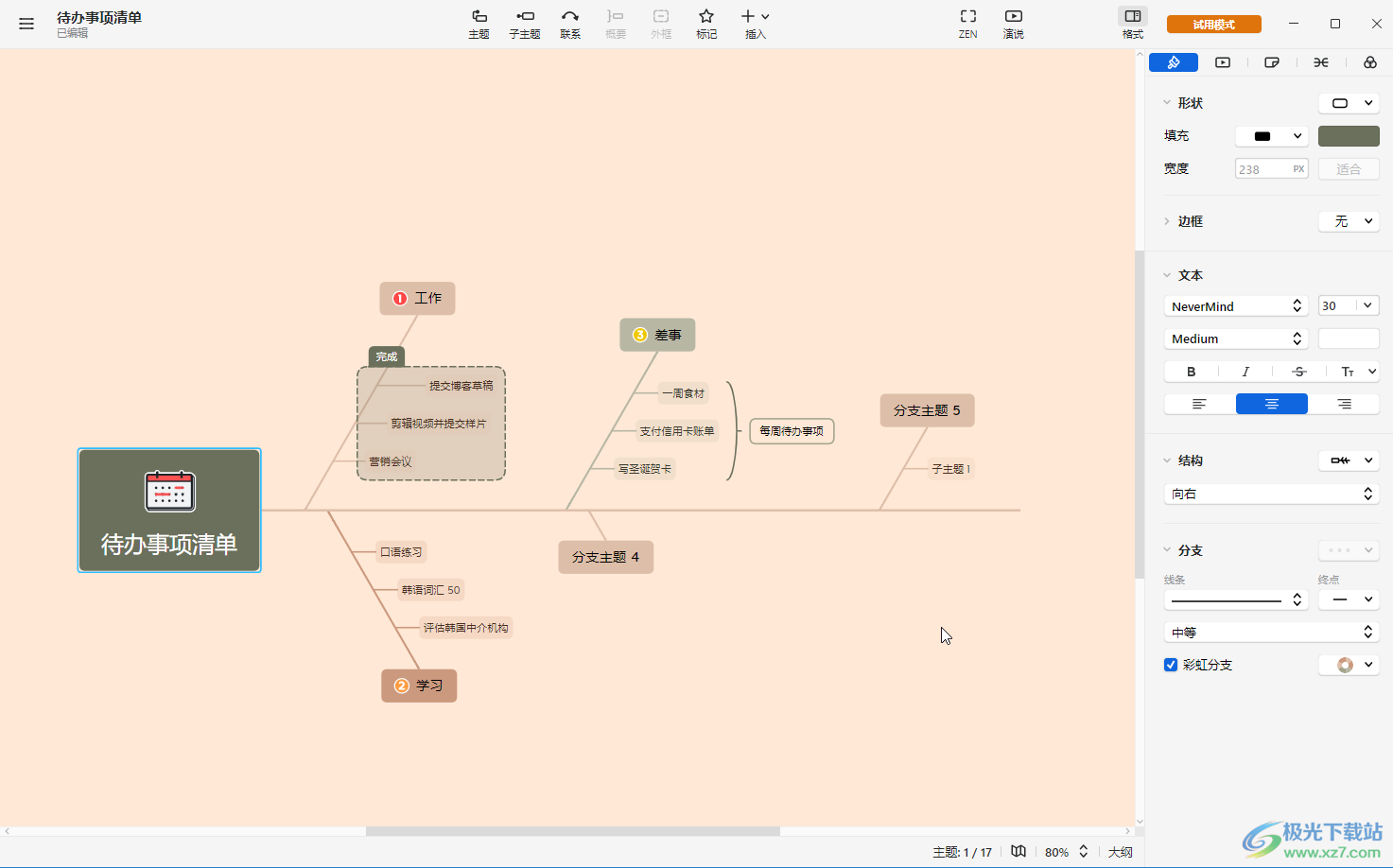Open the 插入 insert menu
The image size is (1393, 868).
(x=755, y=24)
